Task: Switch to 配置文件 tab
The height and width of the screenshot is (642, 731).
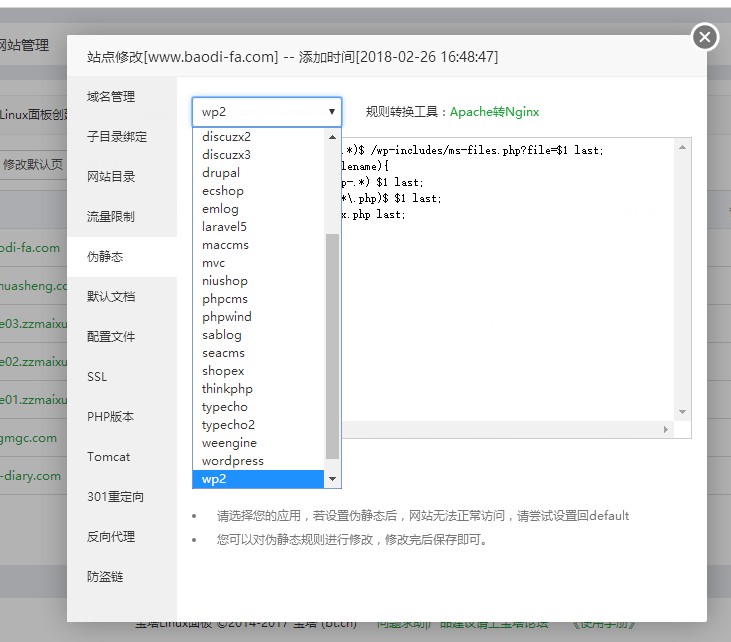Action: click(x=110, y=337)
